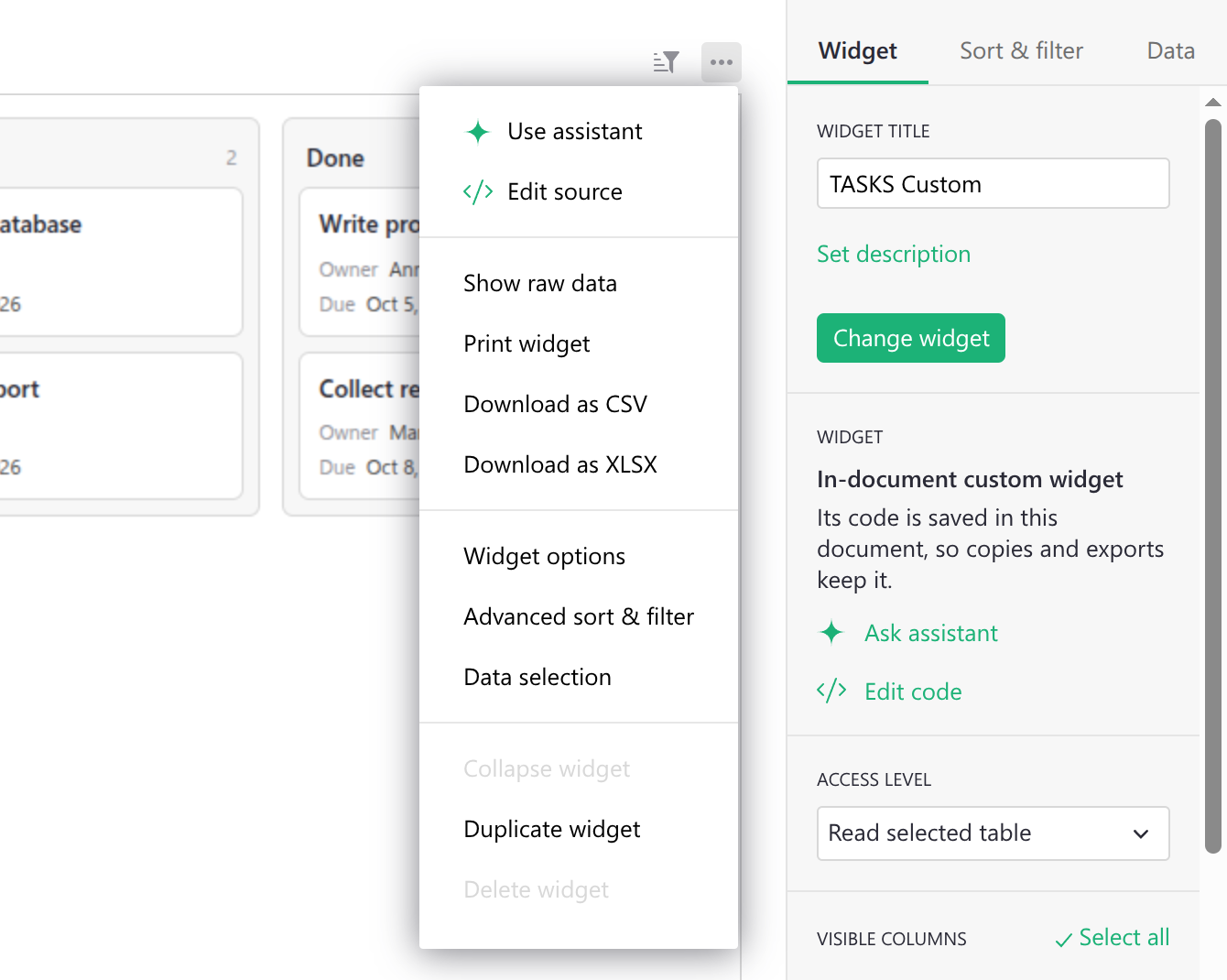Select Print widget menu entry

click(x=579, y=344)
